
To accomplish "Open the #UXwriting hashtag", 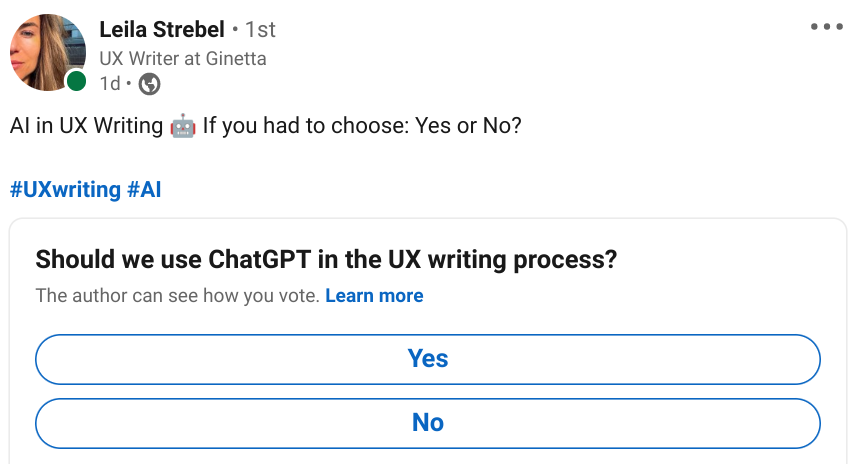I will click(65, 190).
